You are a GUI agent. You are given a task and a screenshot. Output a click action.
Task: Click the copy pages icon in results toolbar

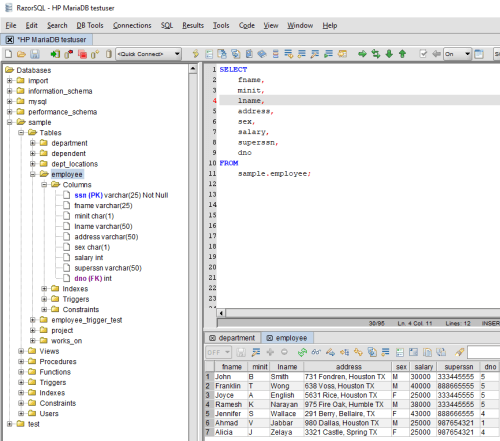coord(427,352)
